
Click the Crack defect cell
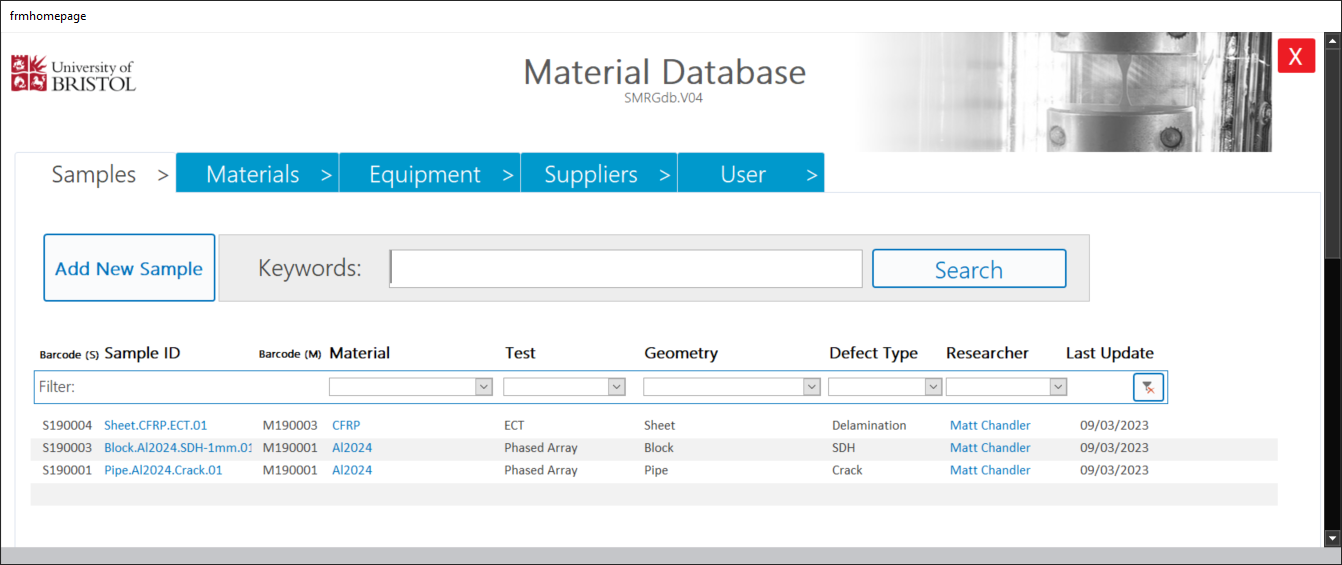847,470
